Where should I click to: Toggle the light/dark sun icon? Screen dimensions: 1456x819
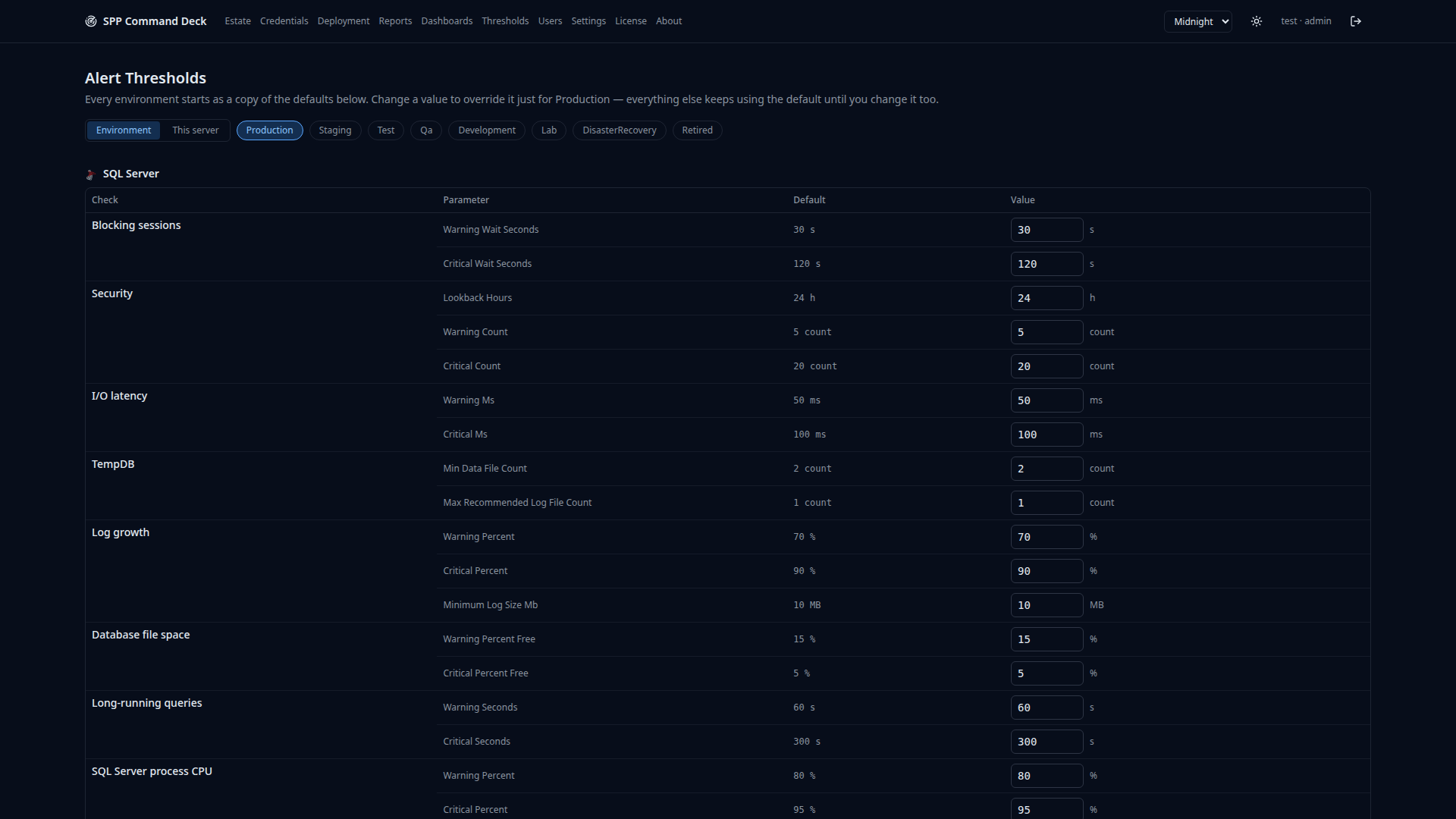pos(1257,21)
